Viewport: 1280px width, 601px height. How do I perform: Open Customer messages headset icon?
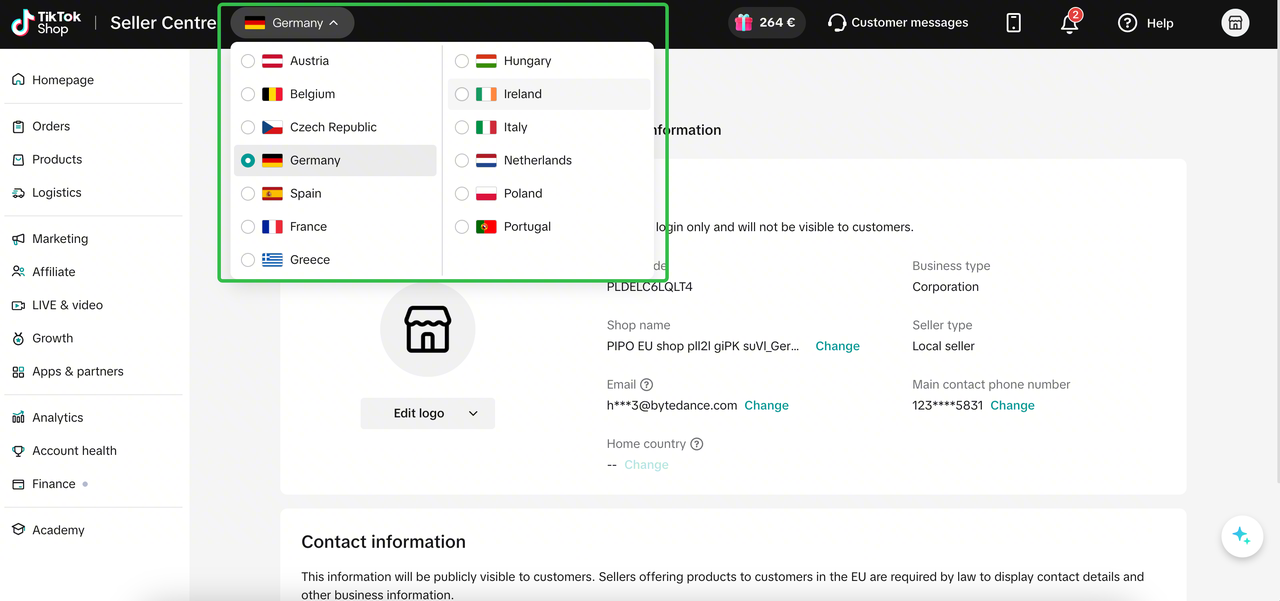pos(837,23)
